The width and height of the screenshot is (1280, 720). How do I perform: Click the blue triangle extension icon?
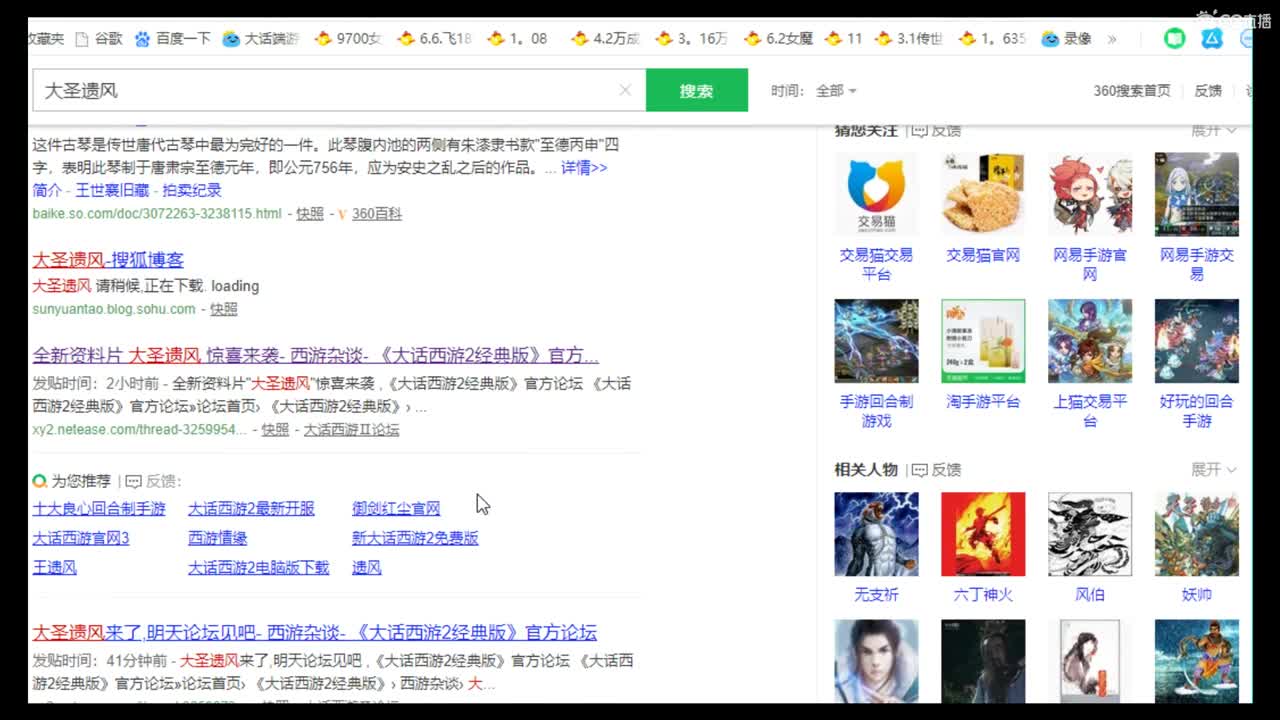(x=1212, y=39)
